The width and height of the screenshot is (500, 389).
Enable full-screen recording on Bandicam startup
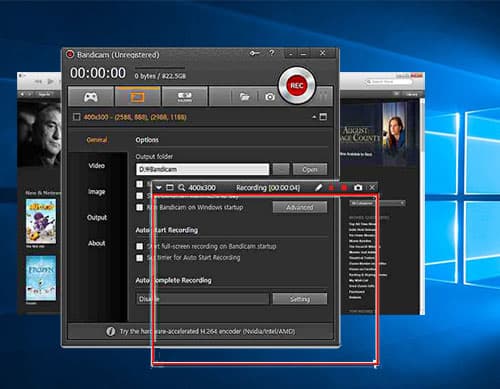140,246
